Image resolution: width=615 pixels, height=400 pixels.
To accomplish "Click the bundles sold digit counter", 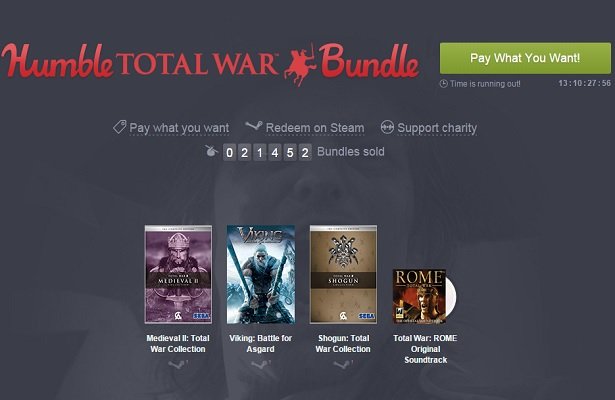I will point(267,152).
